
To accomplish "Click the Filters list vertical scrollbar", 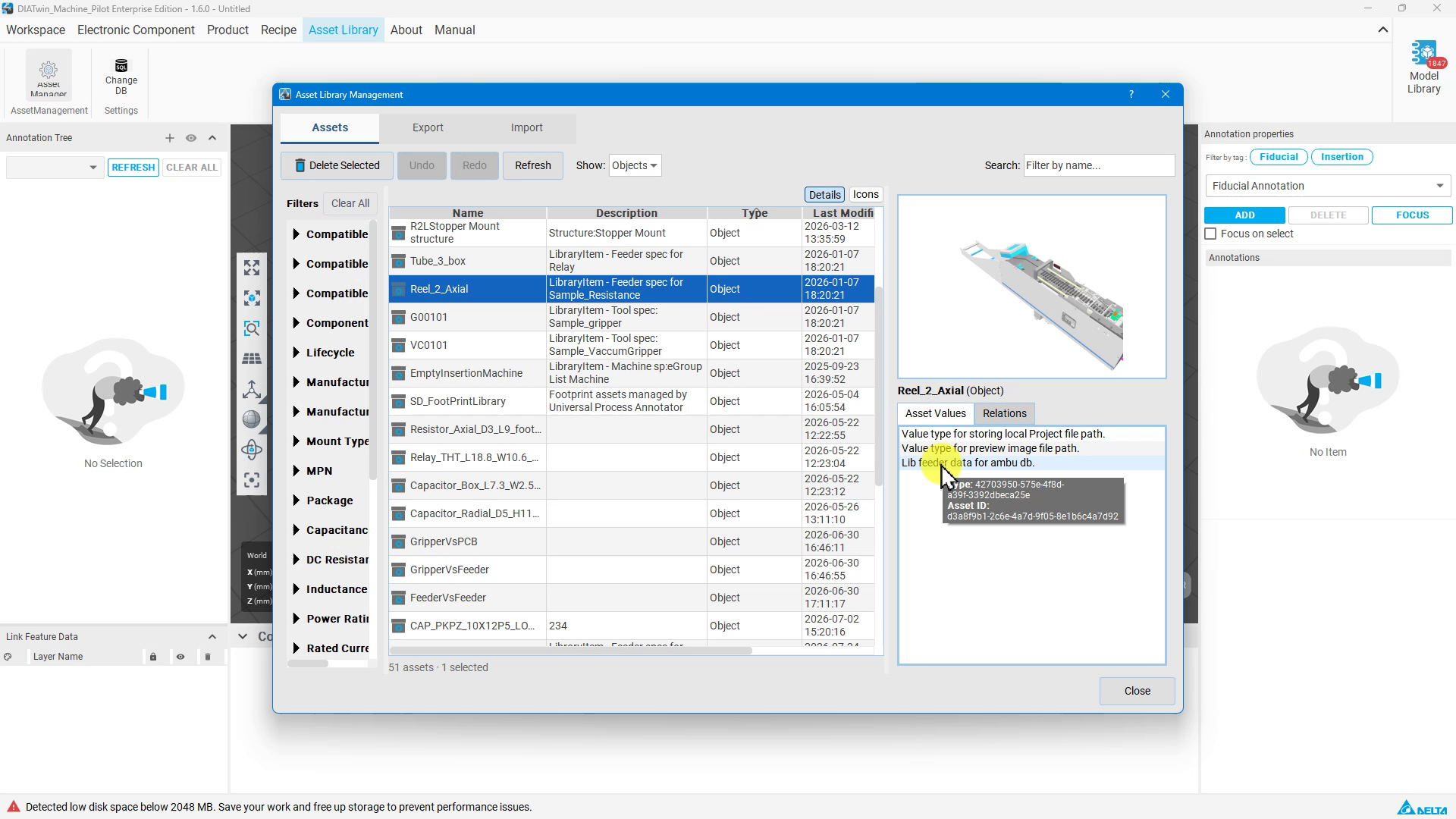I will click(x=373, y=349).
